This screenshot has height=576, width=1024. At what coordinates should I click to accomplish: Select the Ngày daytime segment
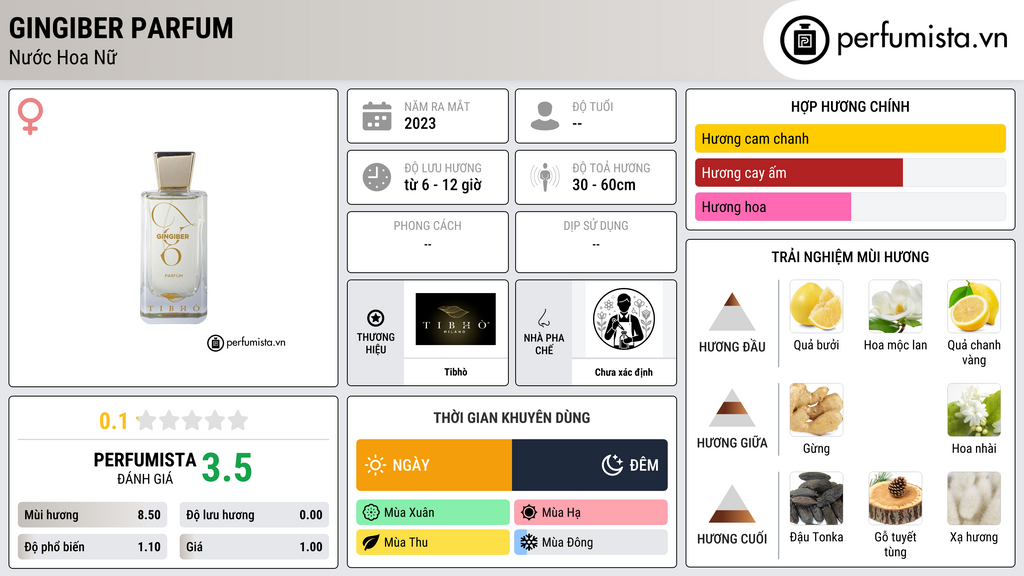[x=434, y=465]
